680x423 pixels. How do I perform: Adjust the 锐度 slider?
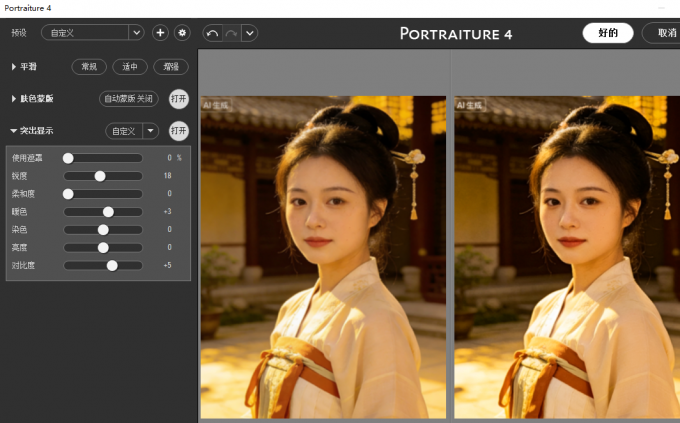(103, 176)
